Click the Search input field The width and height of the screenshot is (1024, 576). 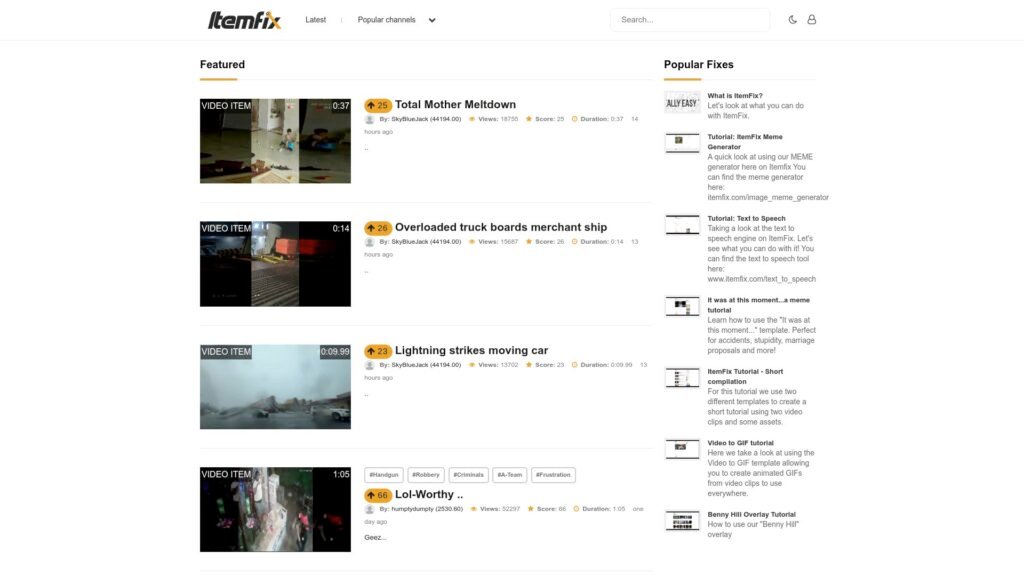point(689,20)
